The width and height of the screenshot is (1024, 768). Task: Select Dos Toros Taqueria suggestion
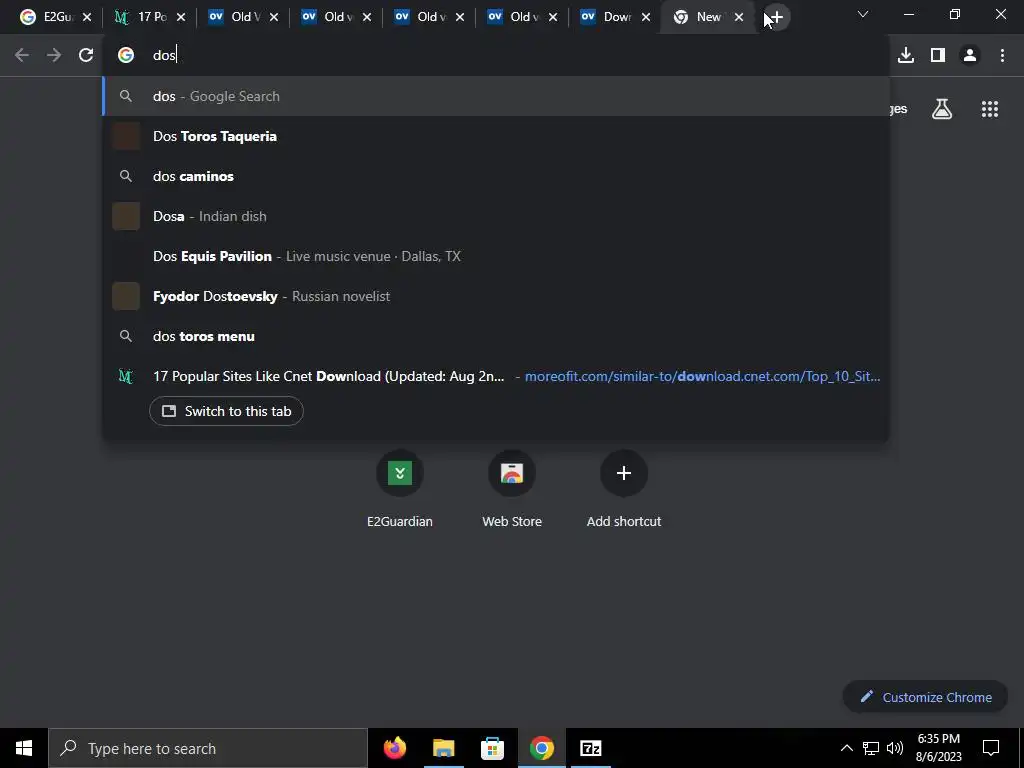496,136
